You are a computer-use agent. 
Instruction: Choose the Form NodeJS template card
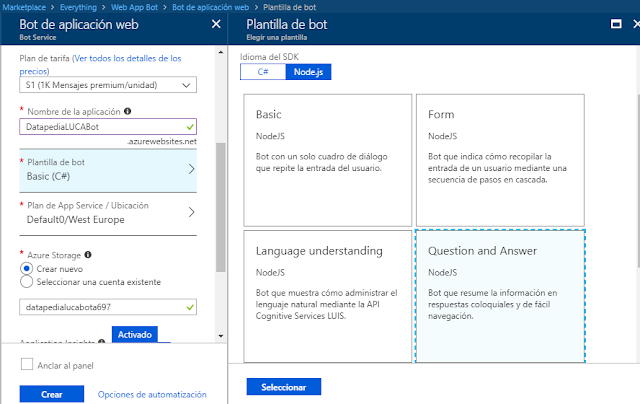tap(500, 160)
